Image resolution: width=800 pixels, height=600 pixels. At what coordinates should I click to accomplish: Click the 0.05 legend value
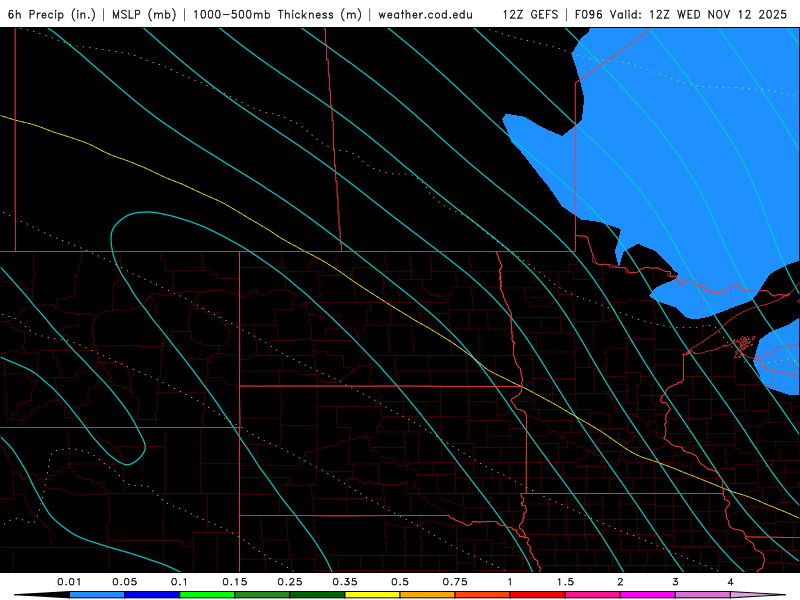click(124, 582)
